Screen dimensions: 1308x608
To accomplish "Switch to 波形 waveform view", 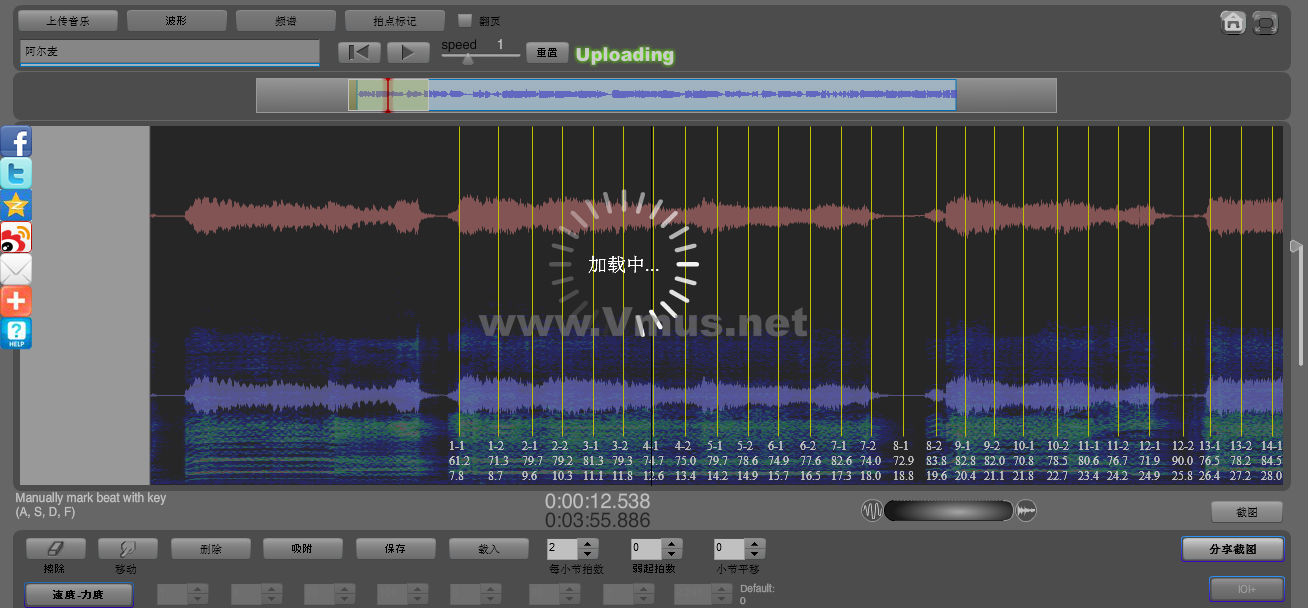I will (176, 21).
